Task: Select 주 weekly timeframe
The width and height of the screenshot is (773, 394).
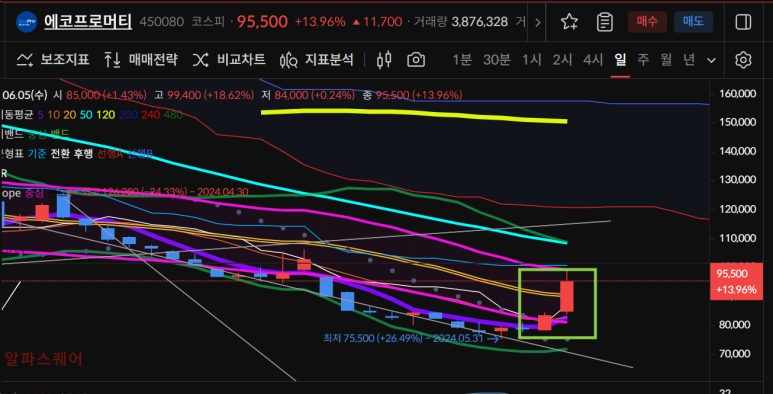Action: (x=643, y=60)
